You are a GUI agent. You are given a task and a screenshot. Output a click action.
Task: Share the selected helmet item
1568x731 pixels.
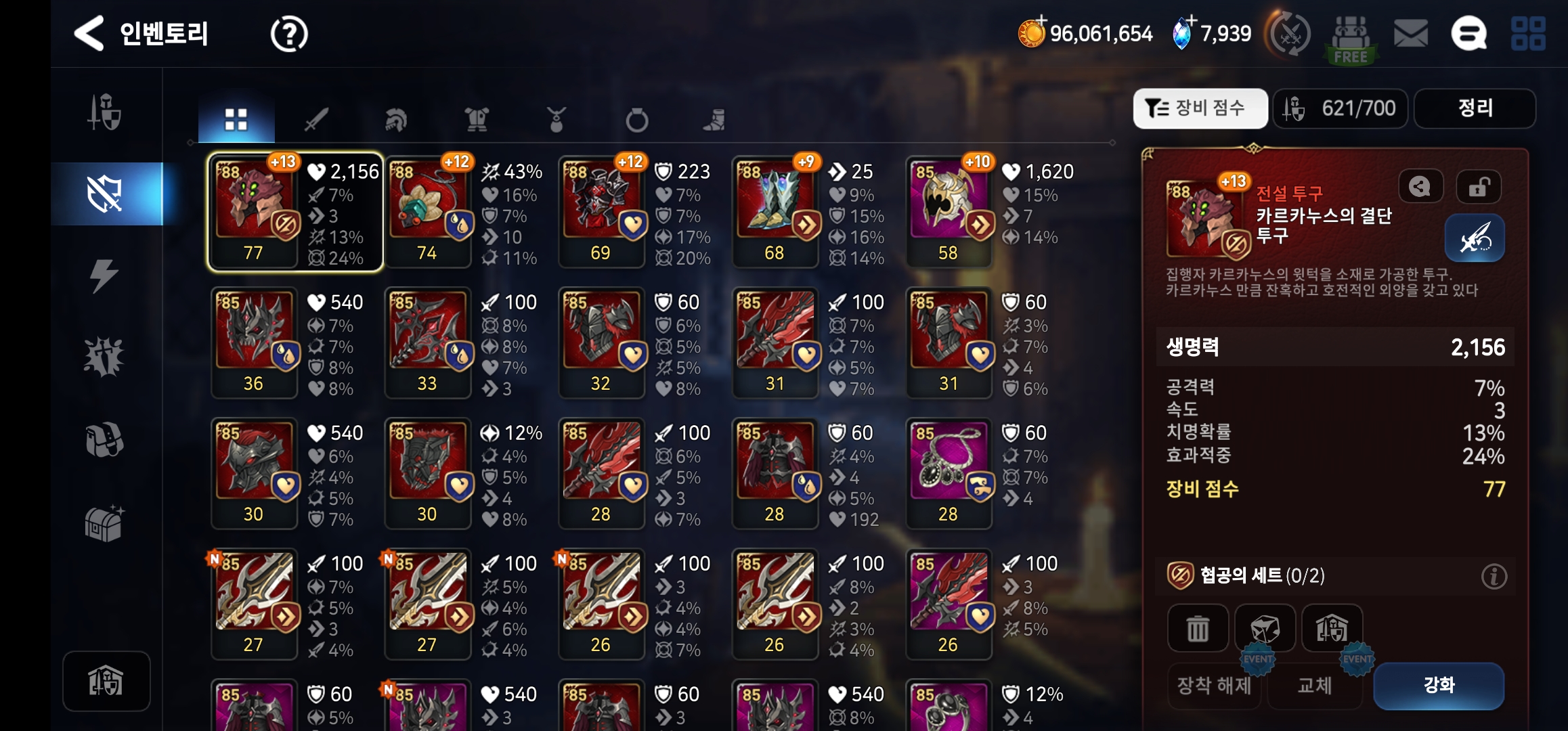(1420, 187)
